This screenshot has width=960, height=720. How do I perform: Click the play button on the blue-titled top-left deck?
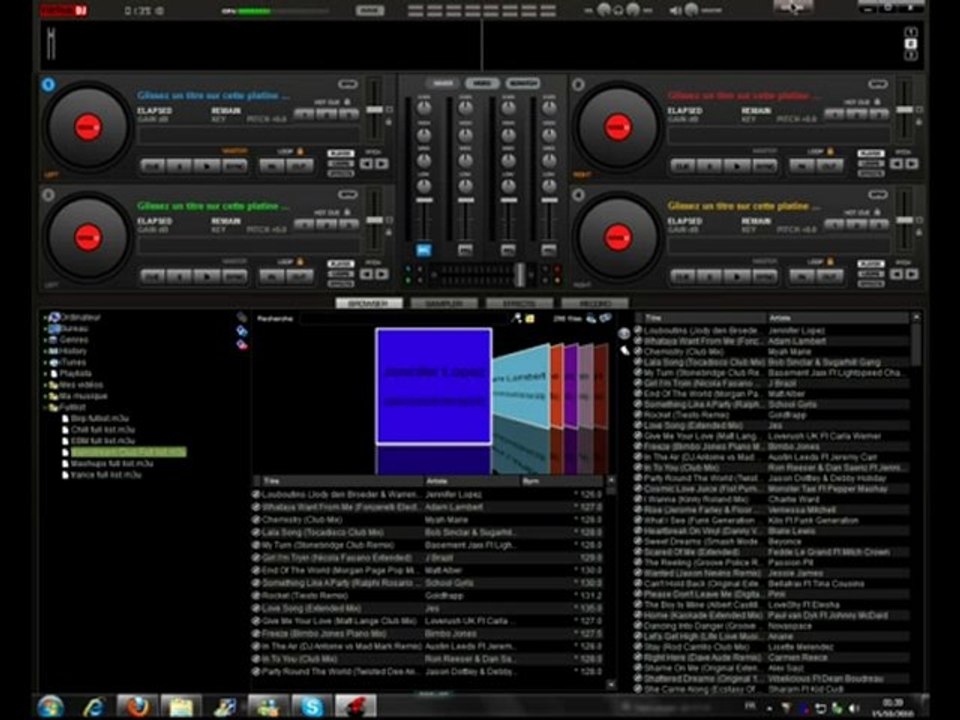(x=207, y=165)
